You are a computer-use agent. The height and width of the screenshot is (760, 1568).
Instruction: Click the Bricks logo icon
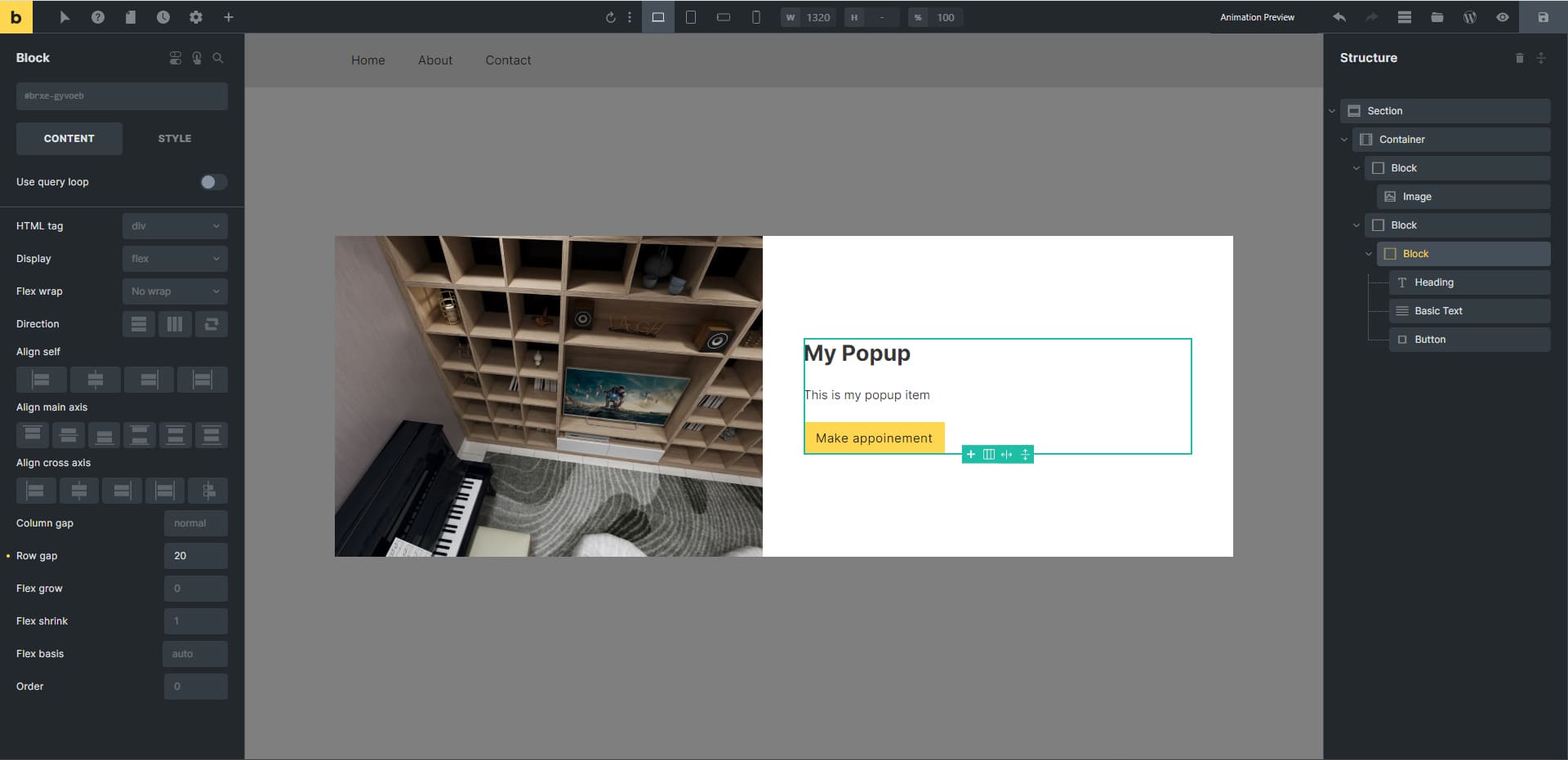(16, 16)
